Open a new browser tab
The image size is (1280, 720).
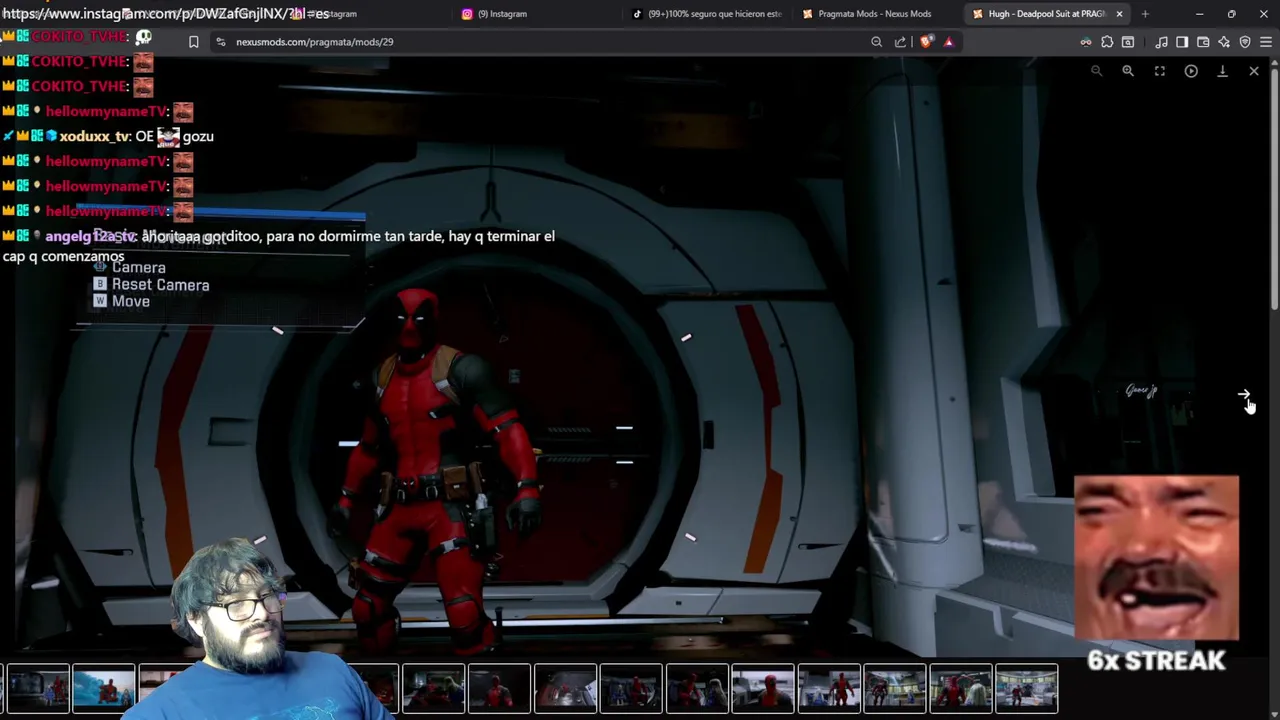1145,14
